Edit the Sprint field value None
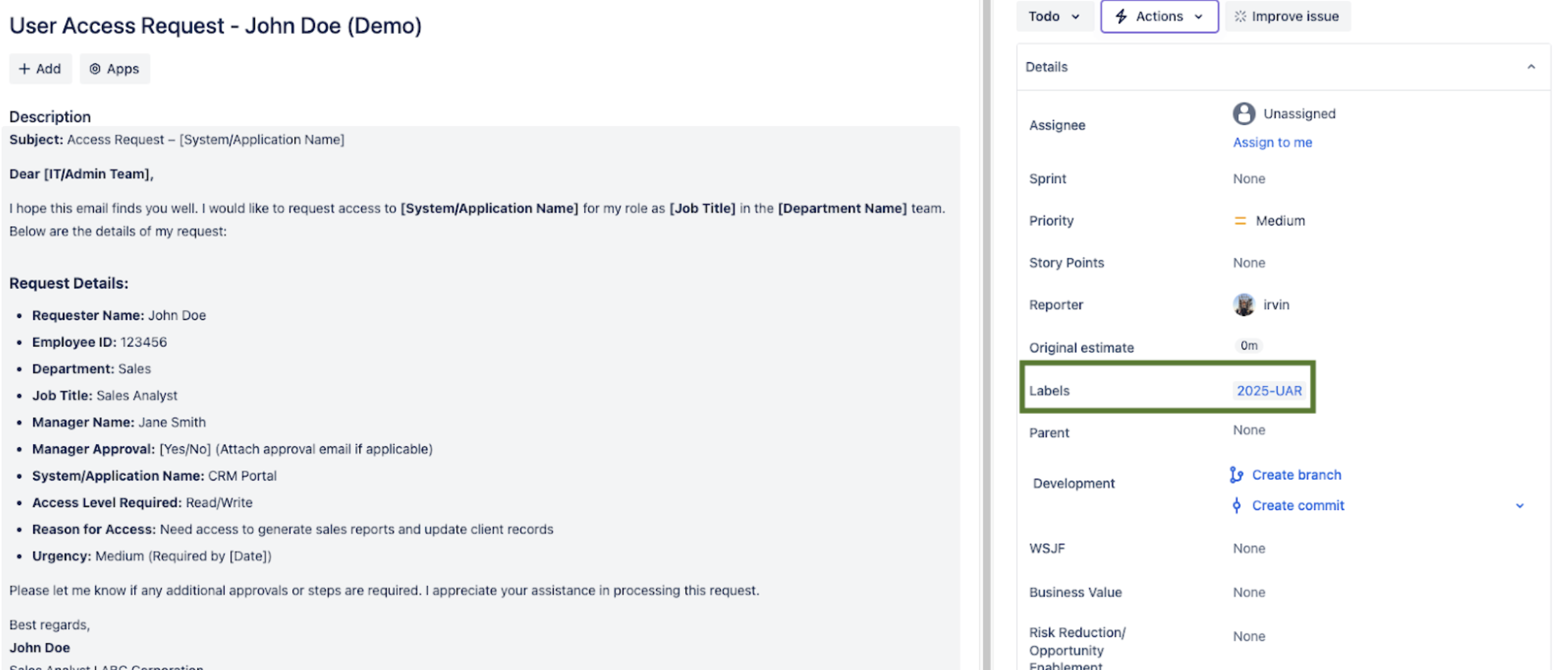Screen dimensions: 1568x670 [1249, 179]
